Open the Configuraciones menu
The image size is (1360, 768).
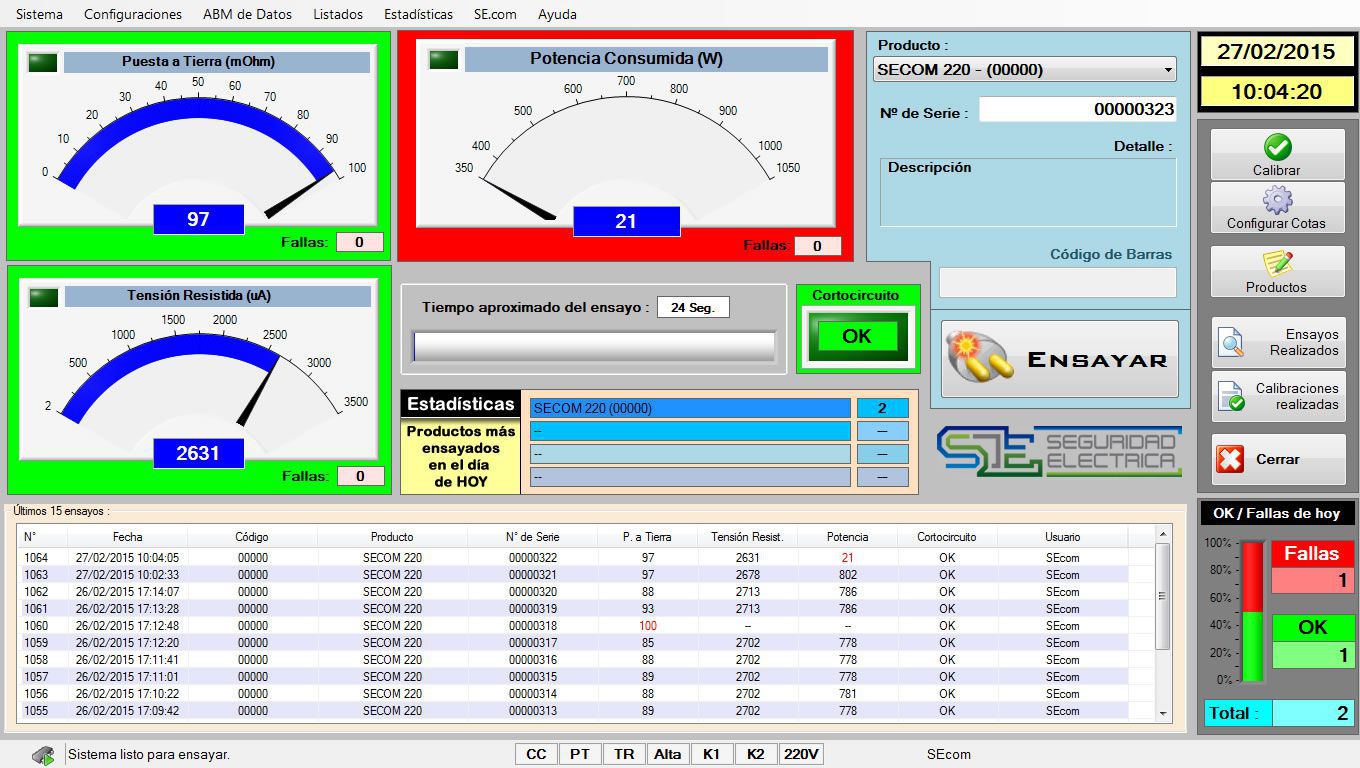coord(133,14)
